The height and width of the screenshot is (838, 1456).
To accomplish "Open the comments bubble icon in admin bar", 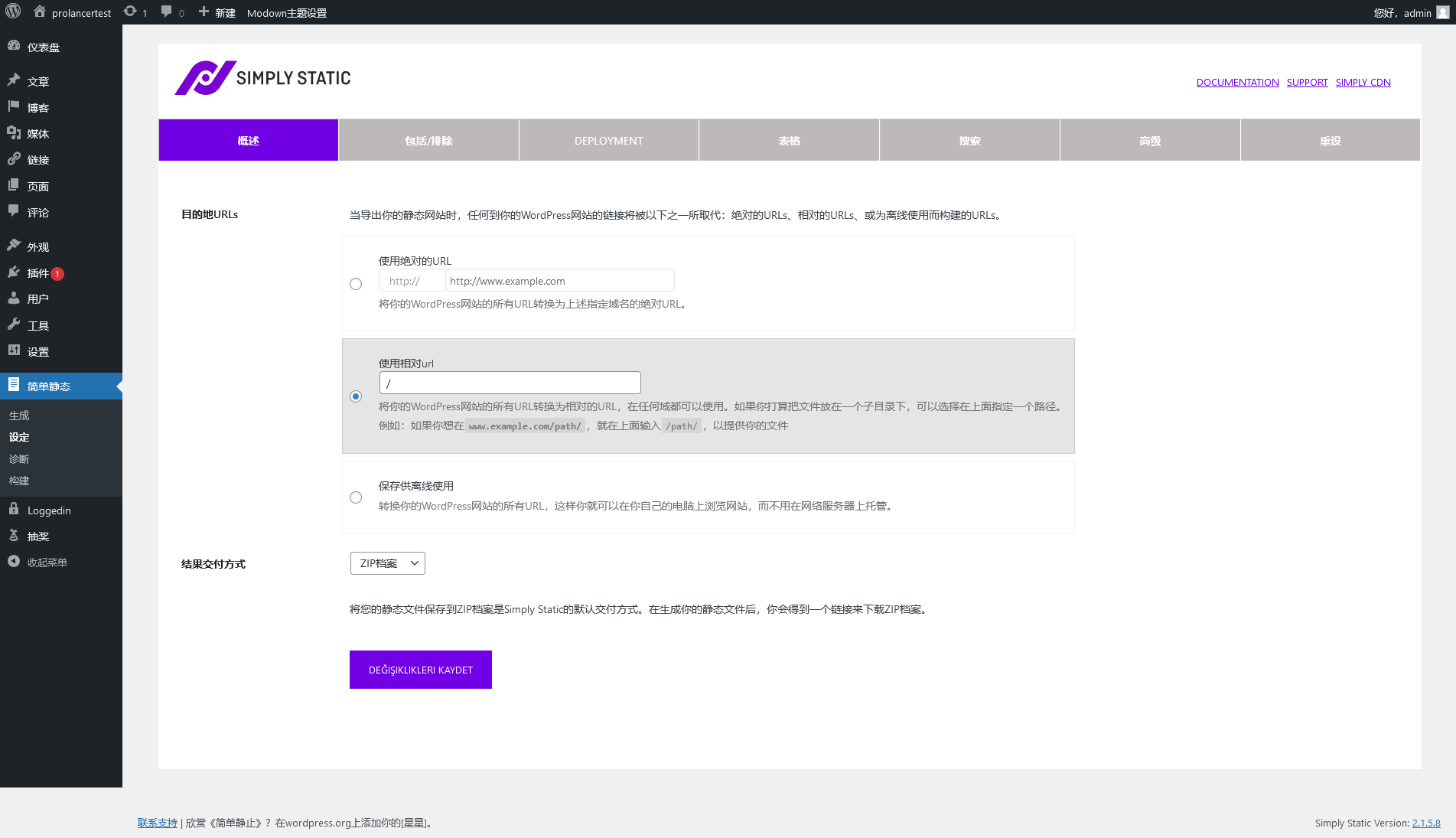I will click(167, 12).
